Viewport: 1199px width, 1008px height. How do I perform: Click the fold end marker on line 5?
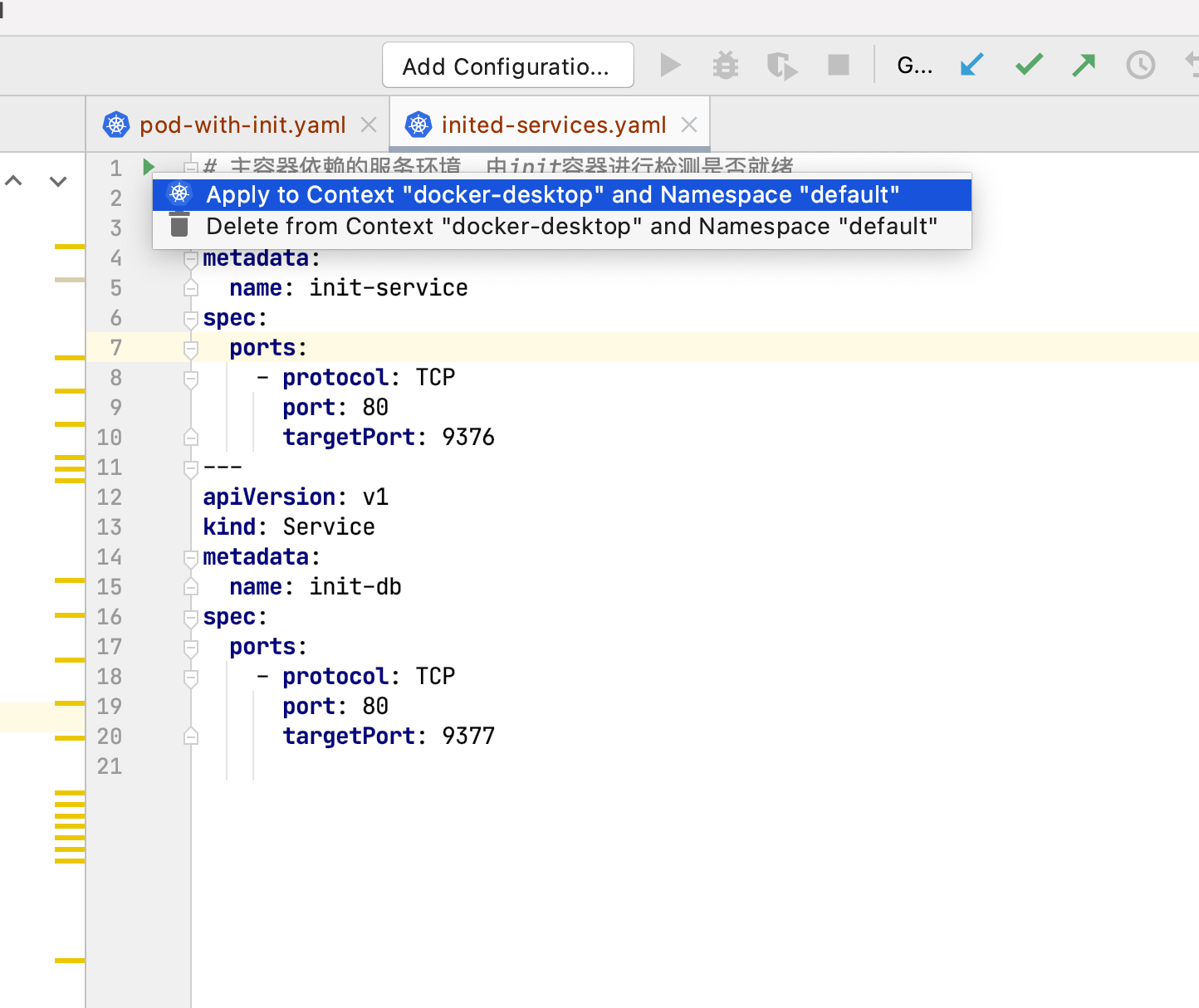191,288
